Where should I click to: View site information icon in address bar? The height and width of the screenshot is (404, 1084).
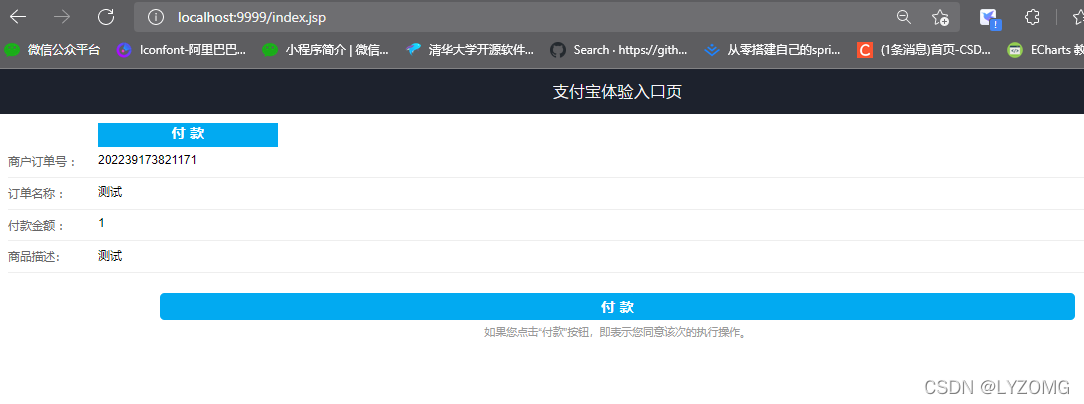157,17
